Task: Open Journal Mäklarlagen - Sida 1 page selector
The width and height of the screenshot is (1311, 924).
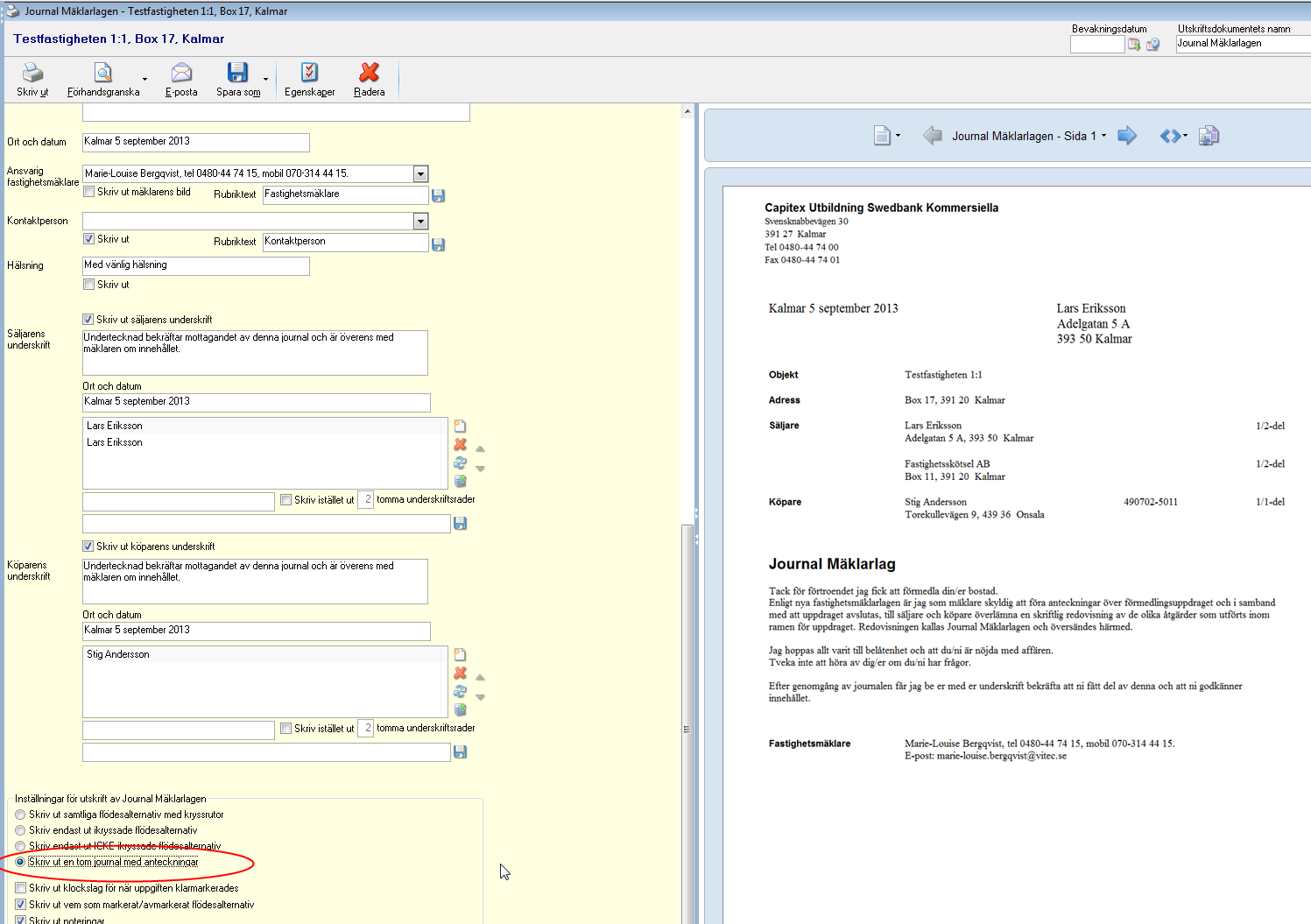Action: coord(1030,136)
